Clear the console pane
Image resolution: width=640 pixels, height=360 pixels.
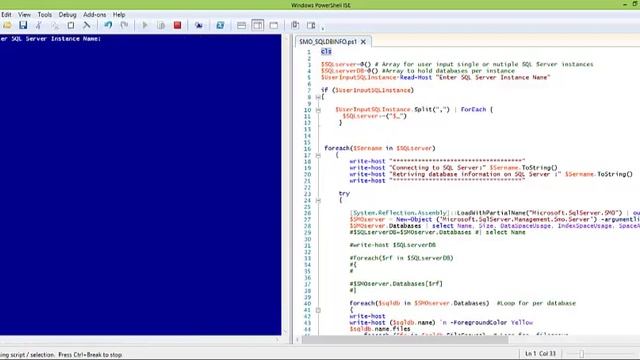click(87, 25)
